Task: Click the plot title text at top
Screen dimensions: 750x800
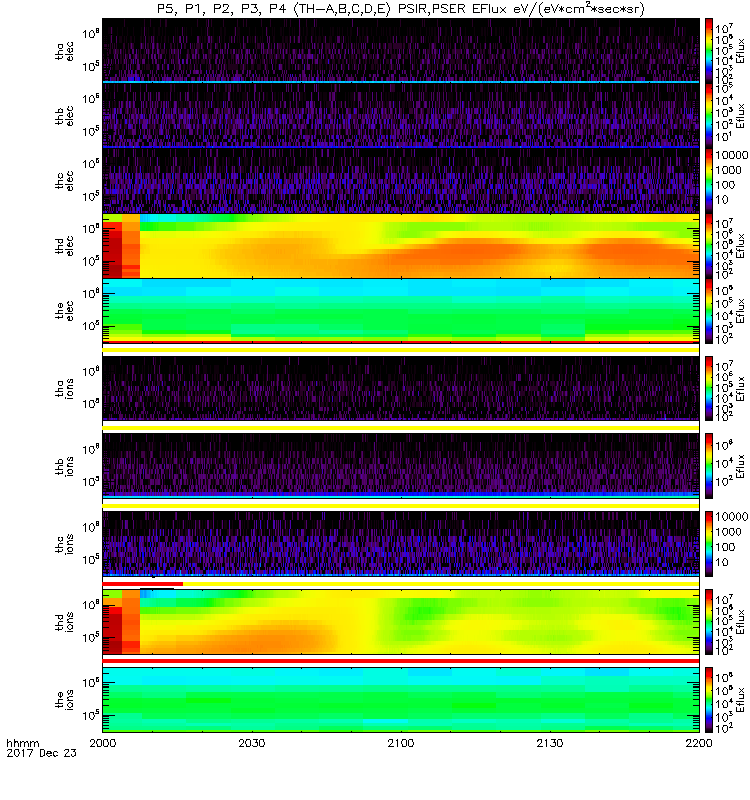Action: coord(401,9)
